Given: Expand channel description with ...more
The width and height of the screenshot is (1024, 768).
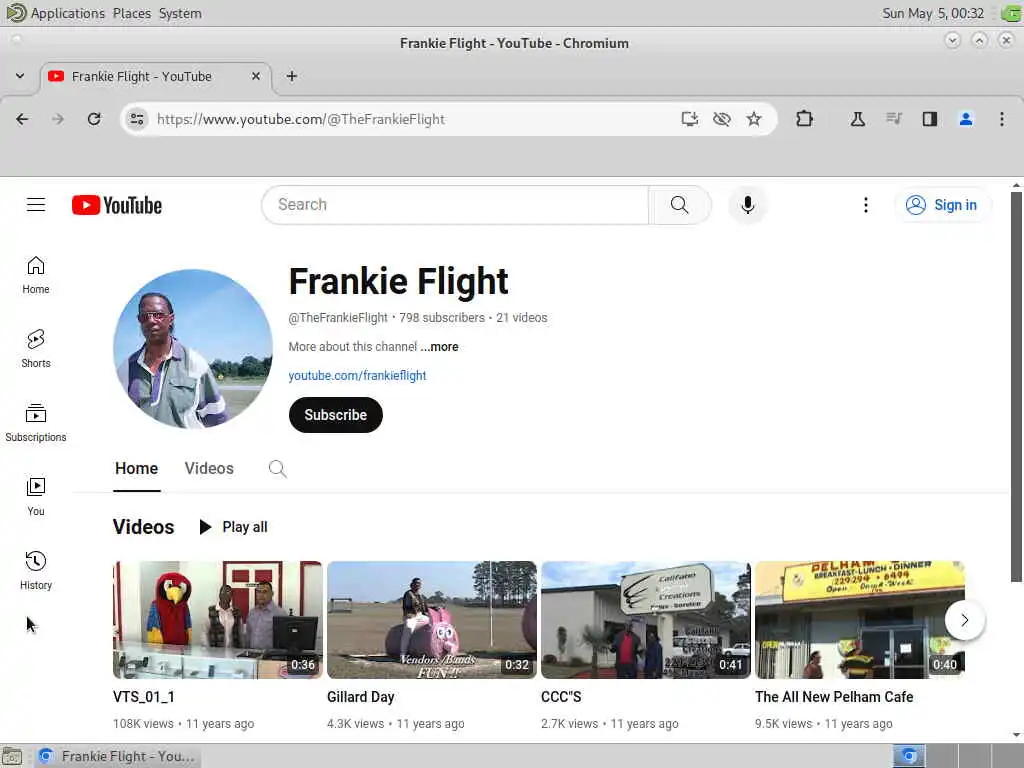Looking at the screenshot, I should (x=440, y=347).
